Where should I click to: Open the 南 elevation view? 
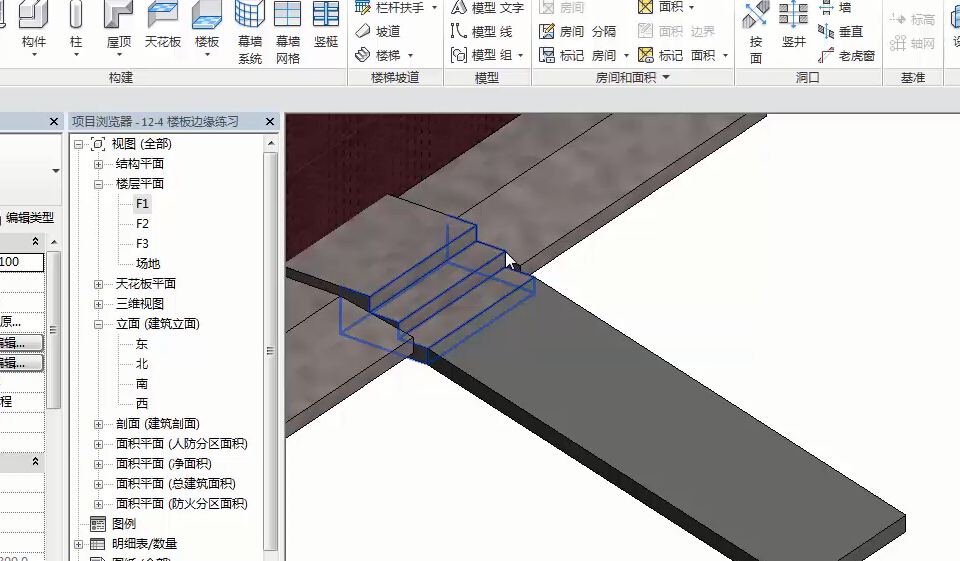click(x=142, y=384)
